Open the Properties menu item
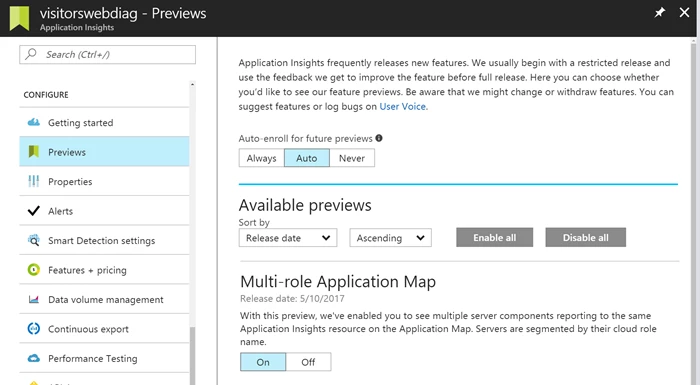This screenshot has height=385, width=700. click(104, 181)
